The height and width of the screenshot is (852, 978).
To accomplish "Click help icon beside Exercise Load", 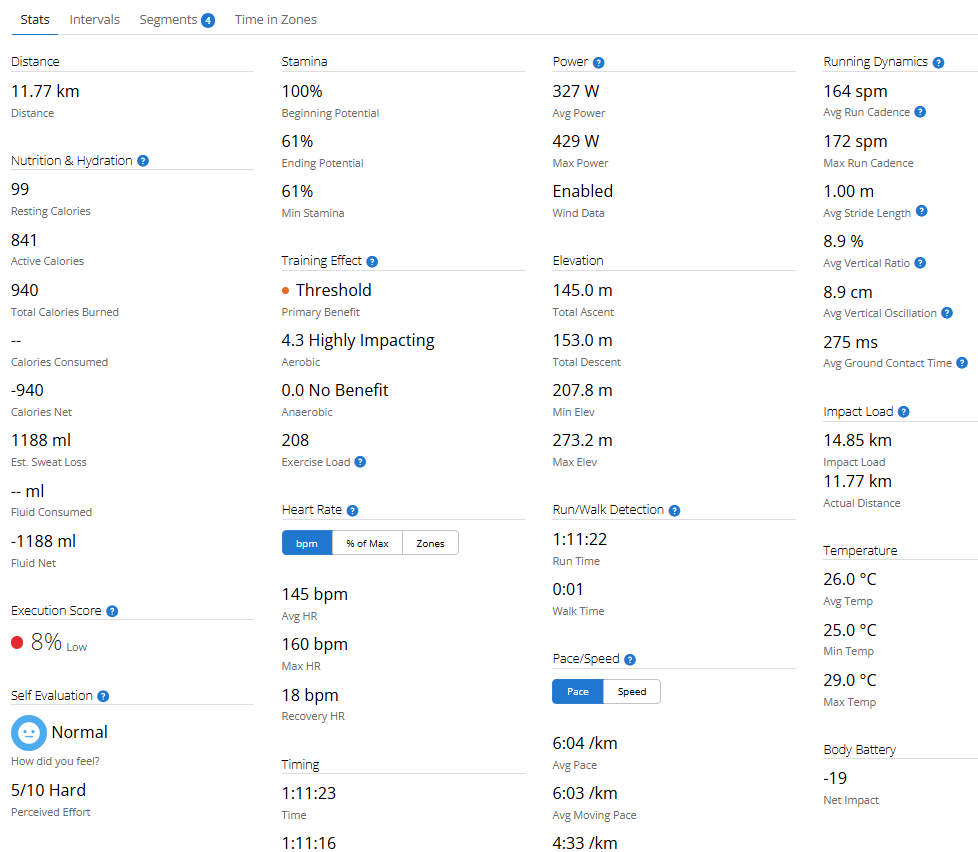I will coord(360,462).
